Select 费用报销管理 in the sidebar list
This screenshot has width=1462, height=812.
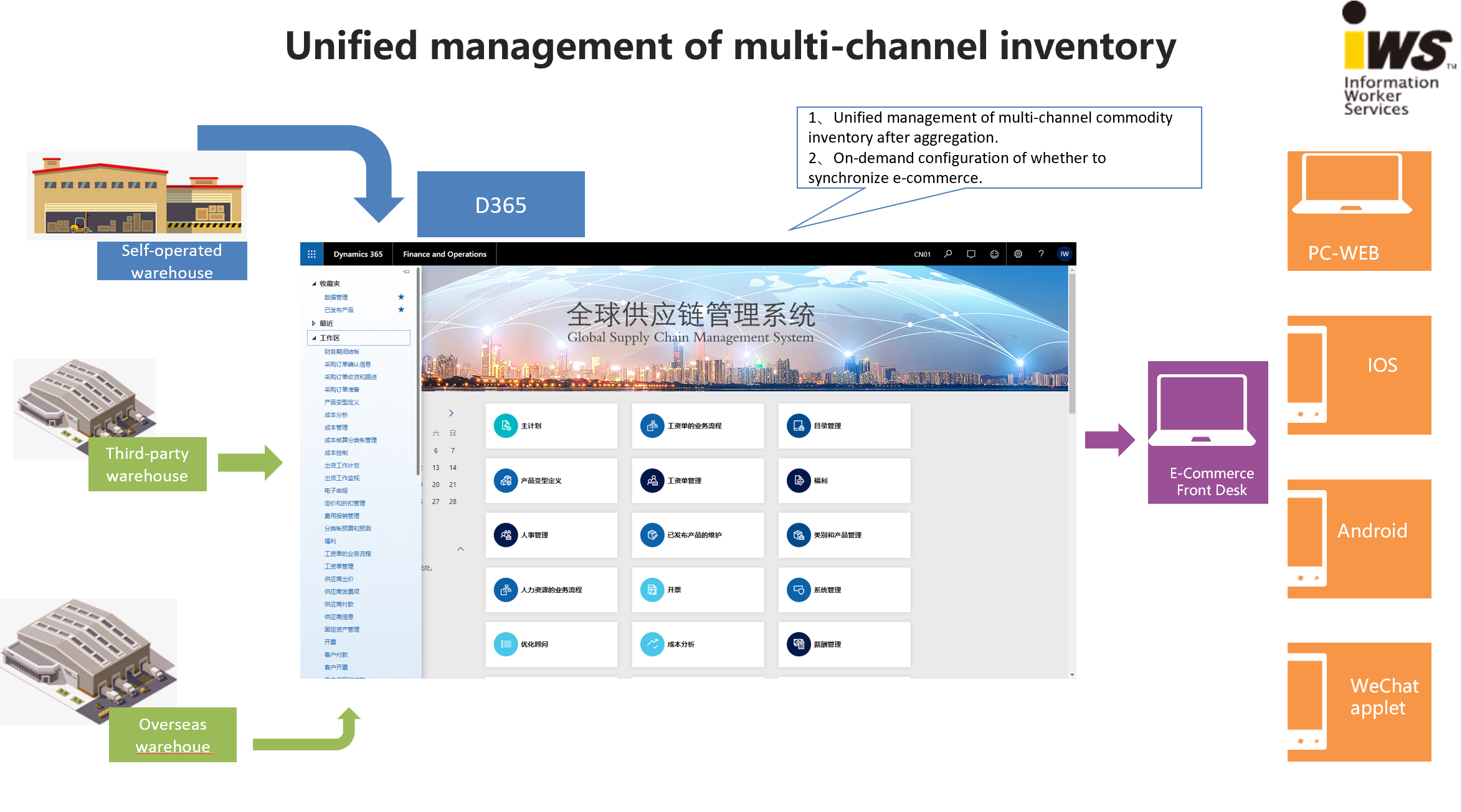tap(341, 516)
